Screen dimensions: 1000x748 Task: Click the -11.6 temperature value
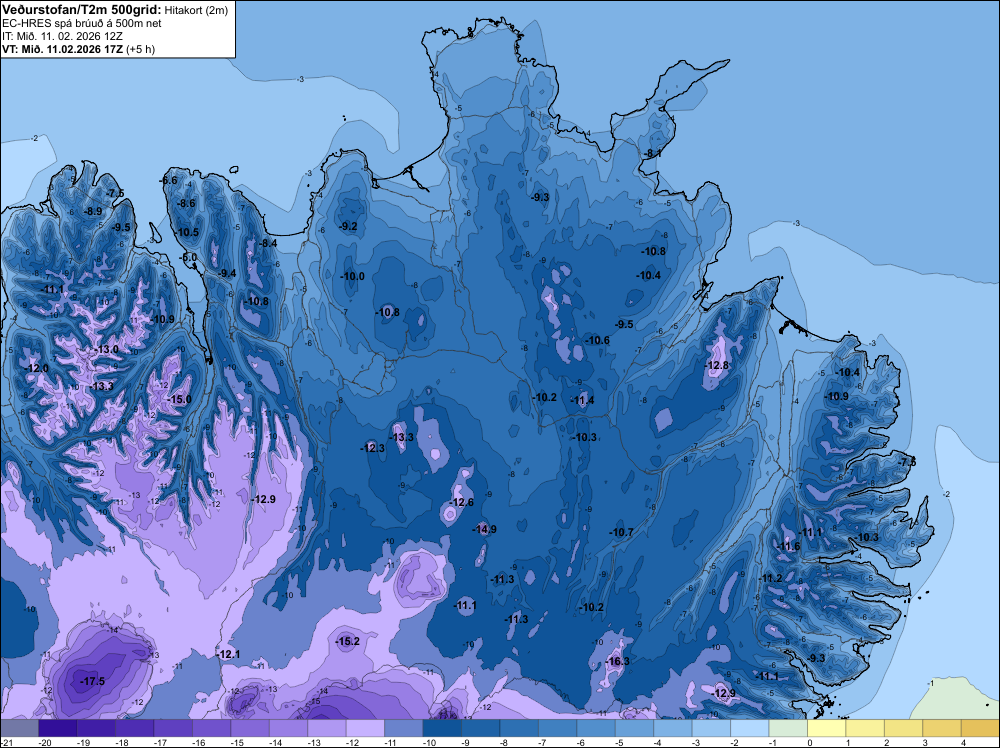(788, 546)
